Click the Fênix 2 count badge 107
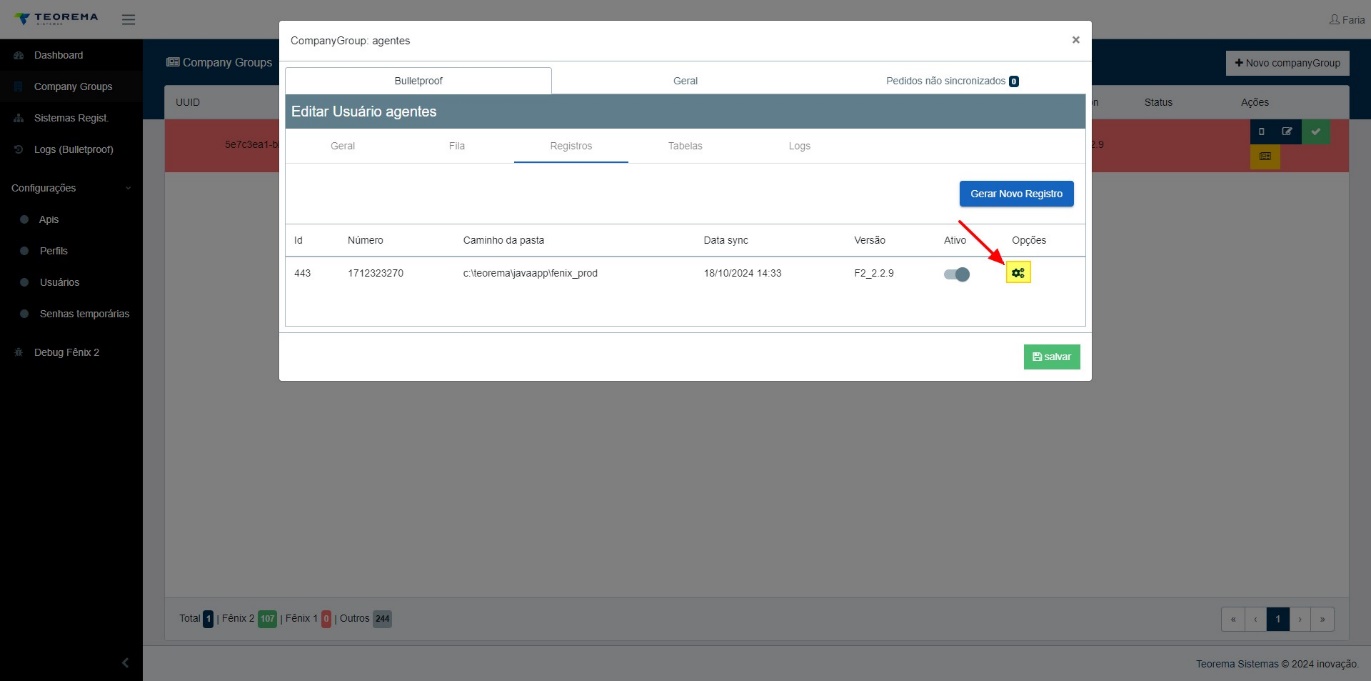The image size is (1371, 681). pyautogui.click(x=267, y=619)
